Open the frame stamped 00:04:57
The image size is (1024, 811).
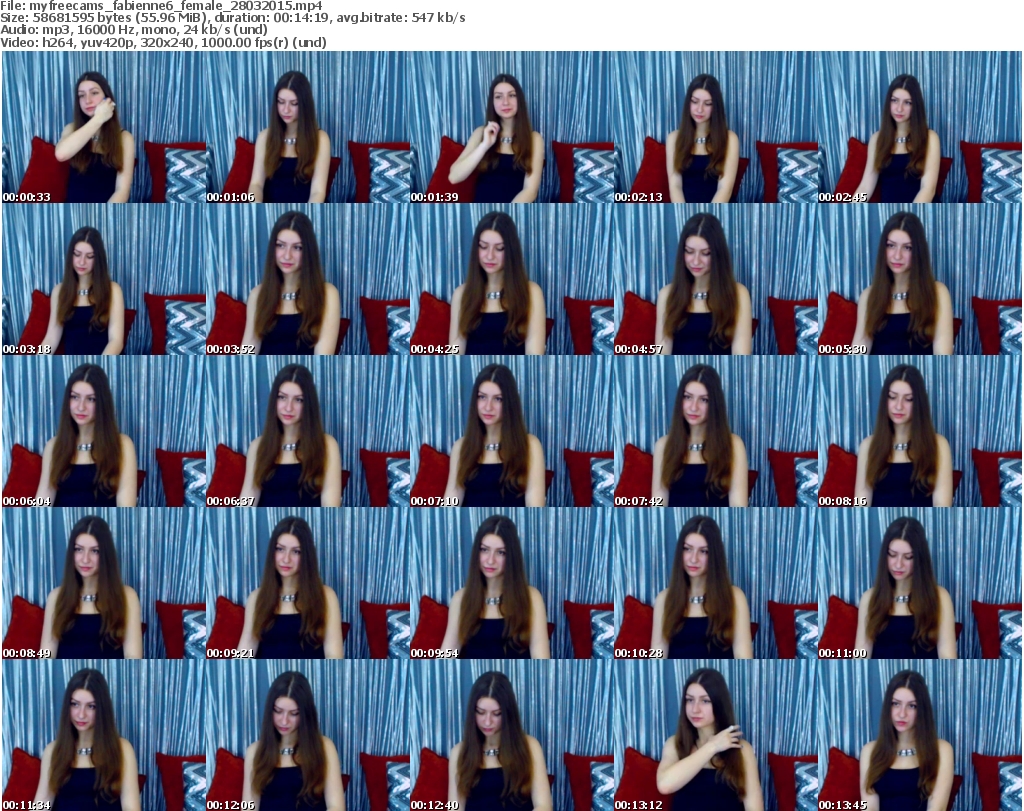pyautogui.click(x=716, y=279)
